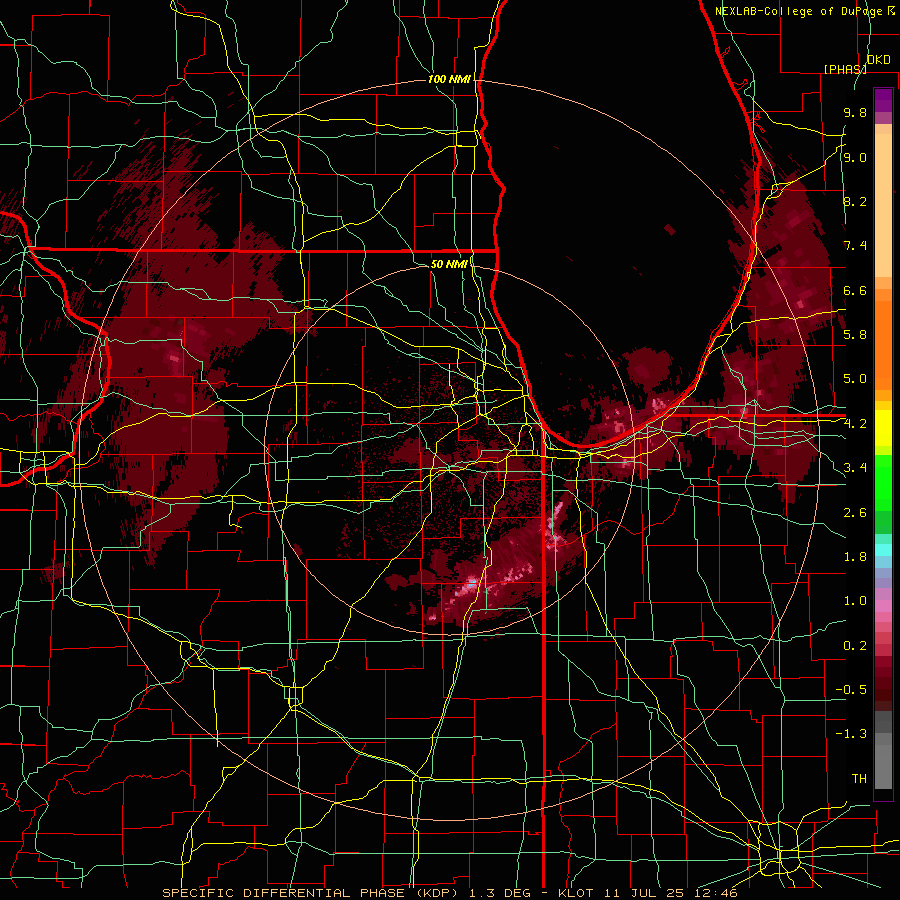The width and height of the screenshot is (900, 900).
Task: Click the 50 NMI range ring label
Action: pos(449,264)
